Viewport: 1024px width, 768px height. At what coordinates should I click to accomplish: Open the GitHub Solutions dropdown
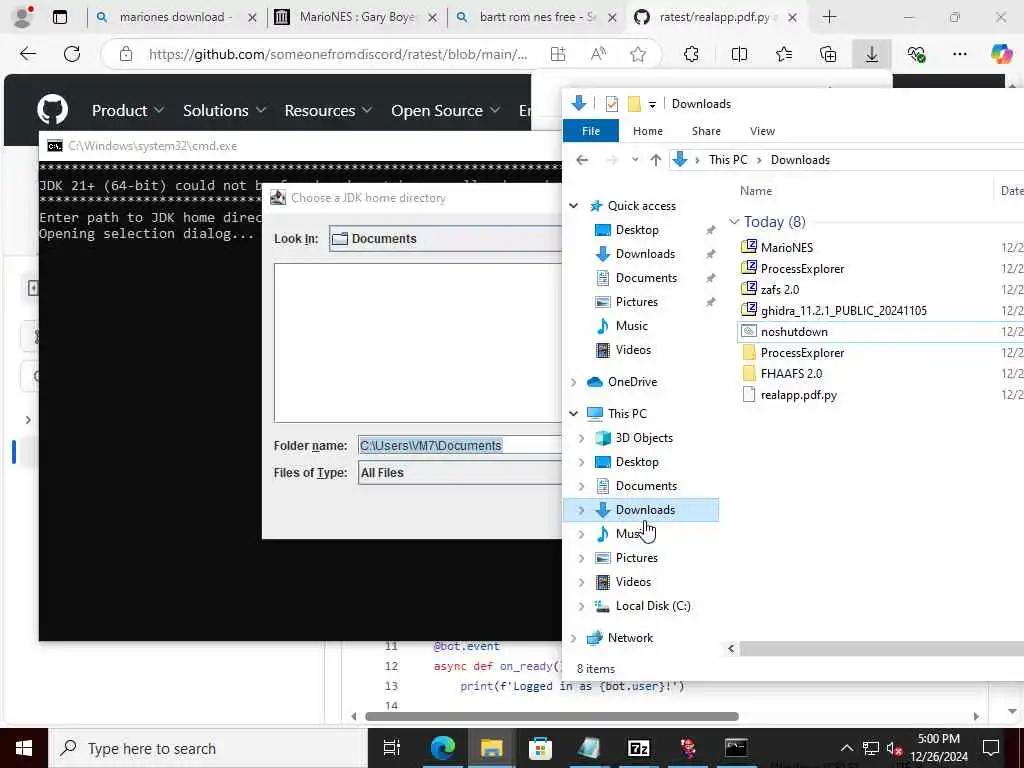point(224,110)
